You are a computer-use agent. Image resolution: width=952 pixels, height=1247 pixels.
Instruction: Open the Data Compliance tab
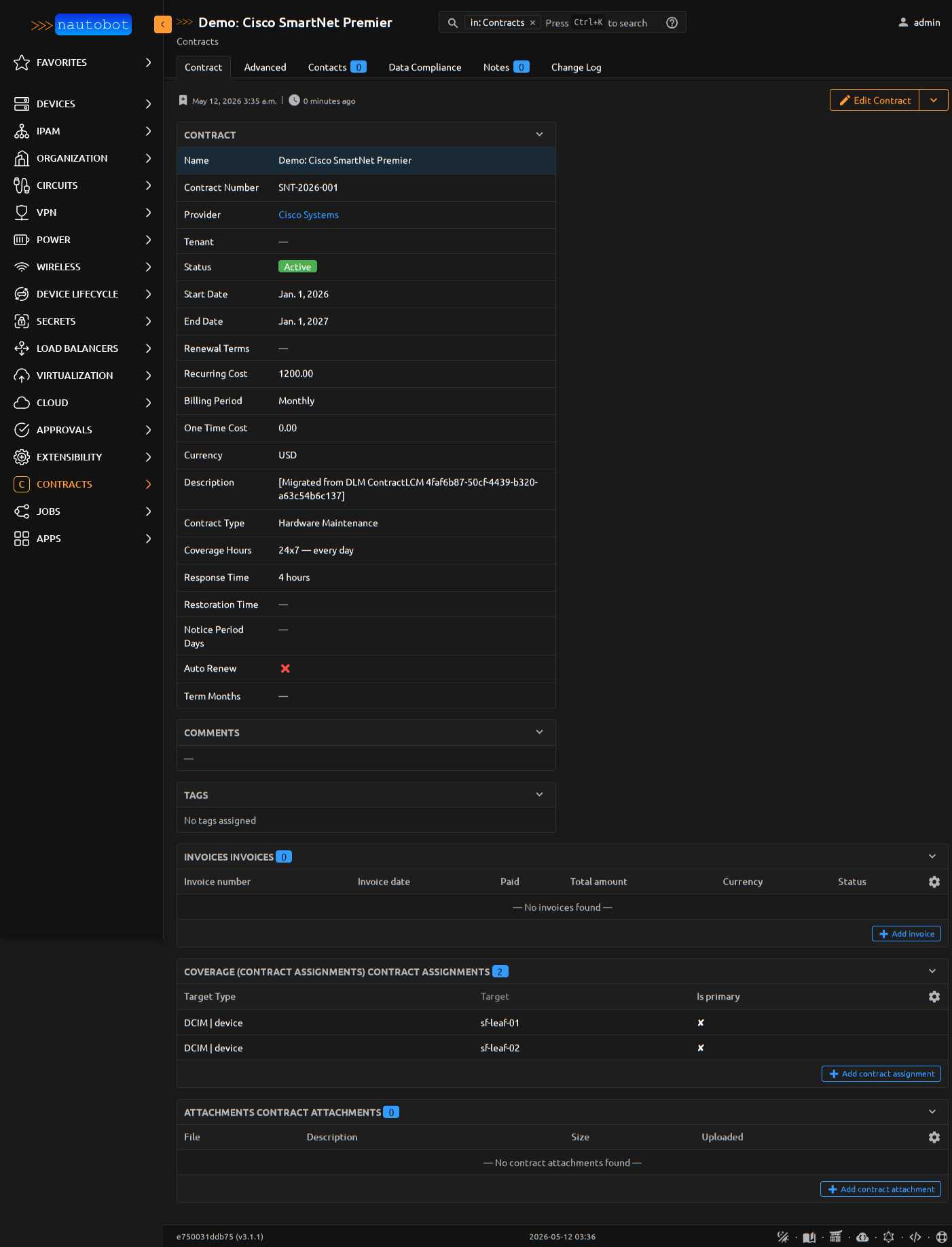[x=425, y=67]
